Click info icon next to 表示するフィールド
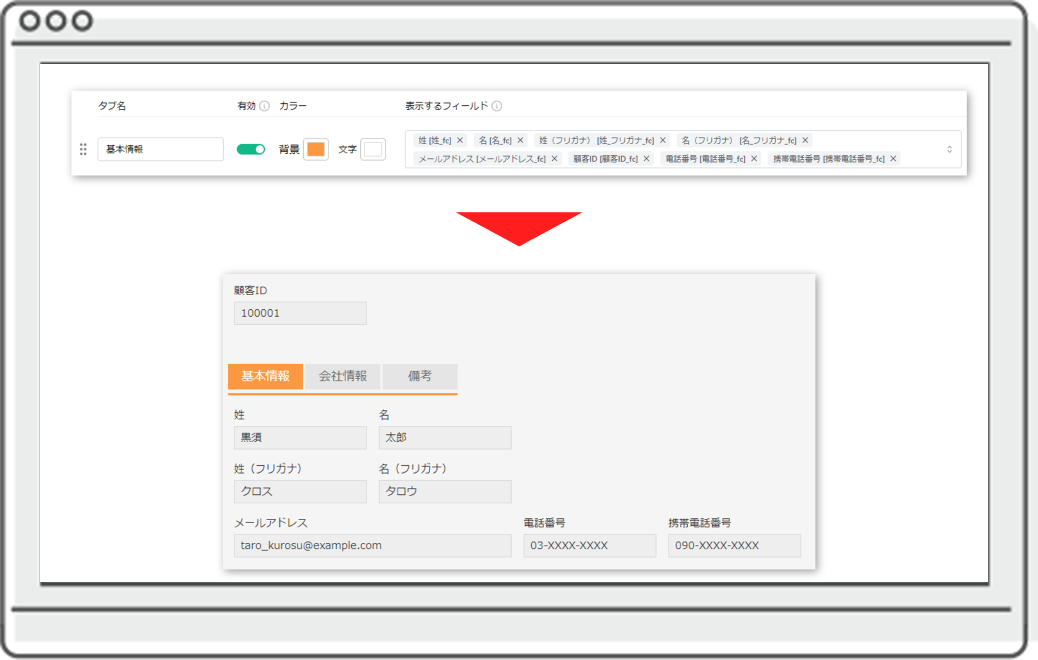 point(497,106)
